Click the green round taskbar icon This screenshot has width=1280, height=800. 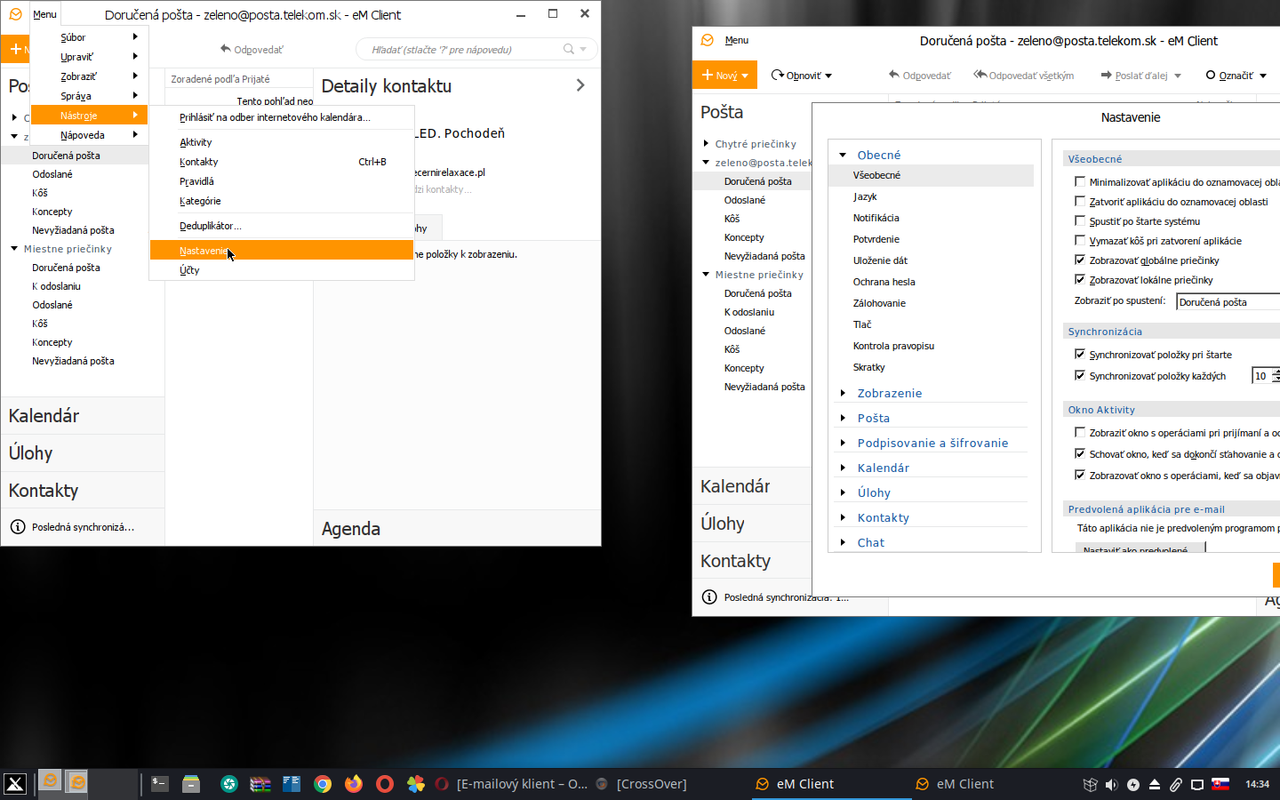tap(229, 784)
